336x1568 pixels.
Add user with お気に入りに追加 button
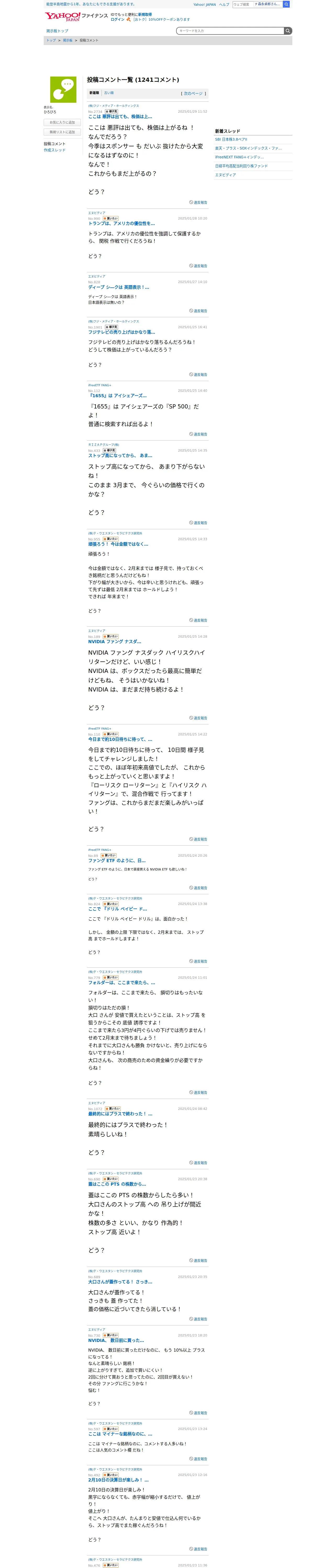point(62,122)
